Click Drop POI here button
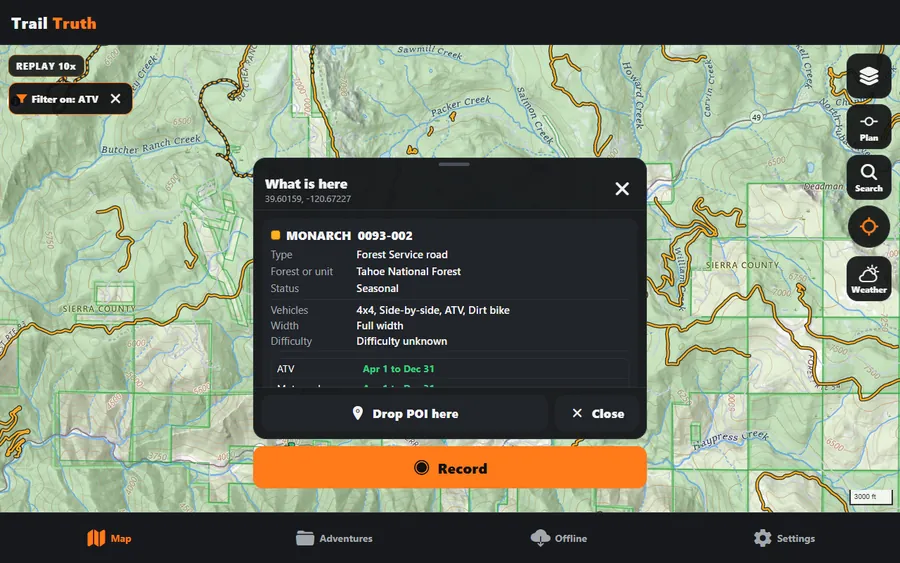 pos(405,413)
